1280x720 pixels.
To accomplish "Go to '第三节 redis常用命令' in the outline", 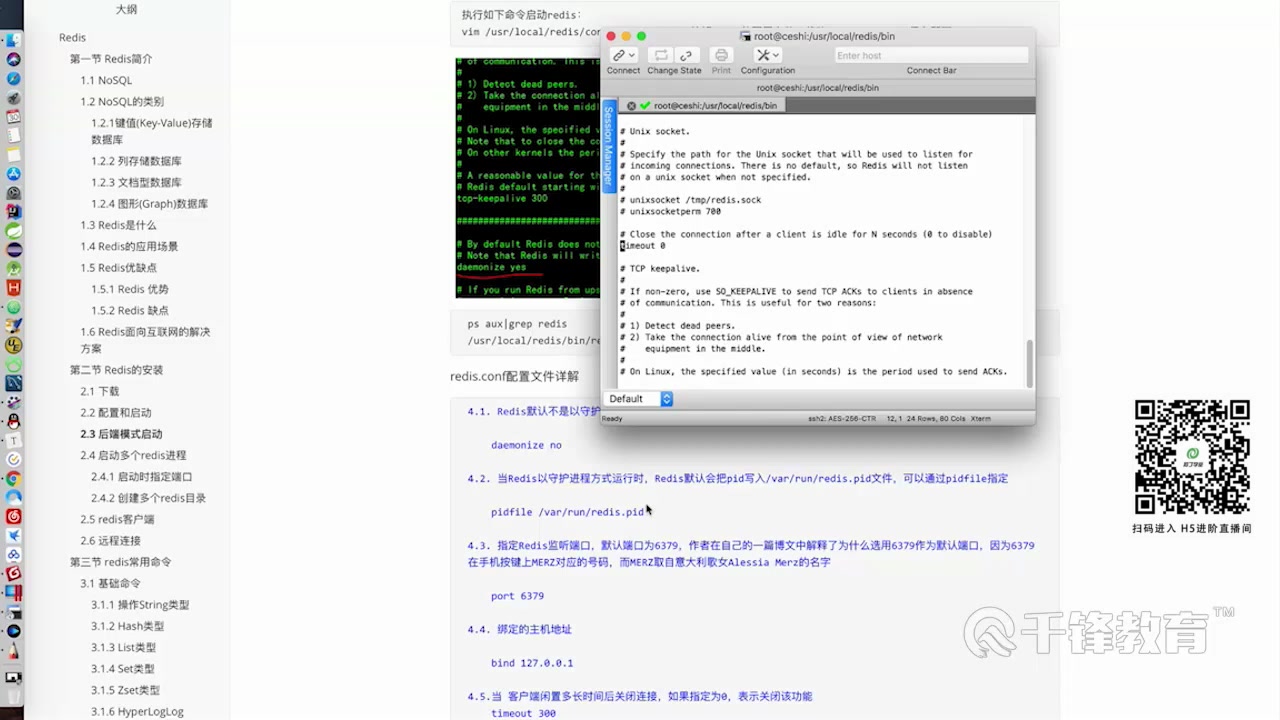I will coord(120,562).
